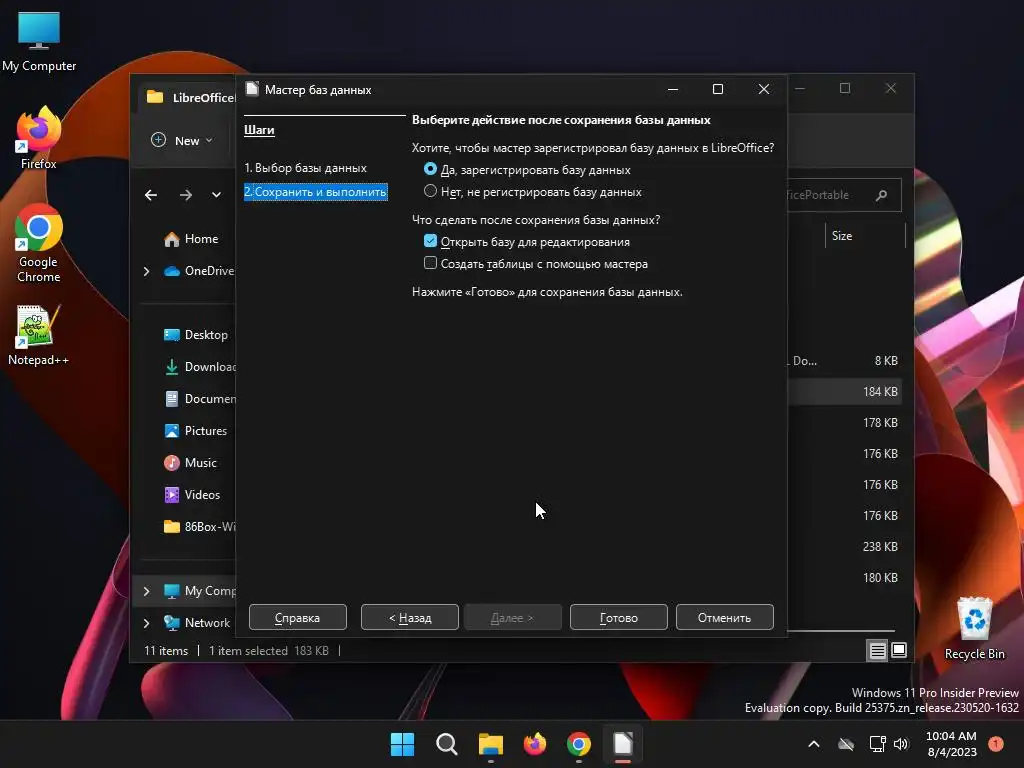
Task: Open My Computer desktop icon
Action: [39, 42]
